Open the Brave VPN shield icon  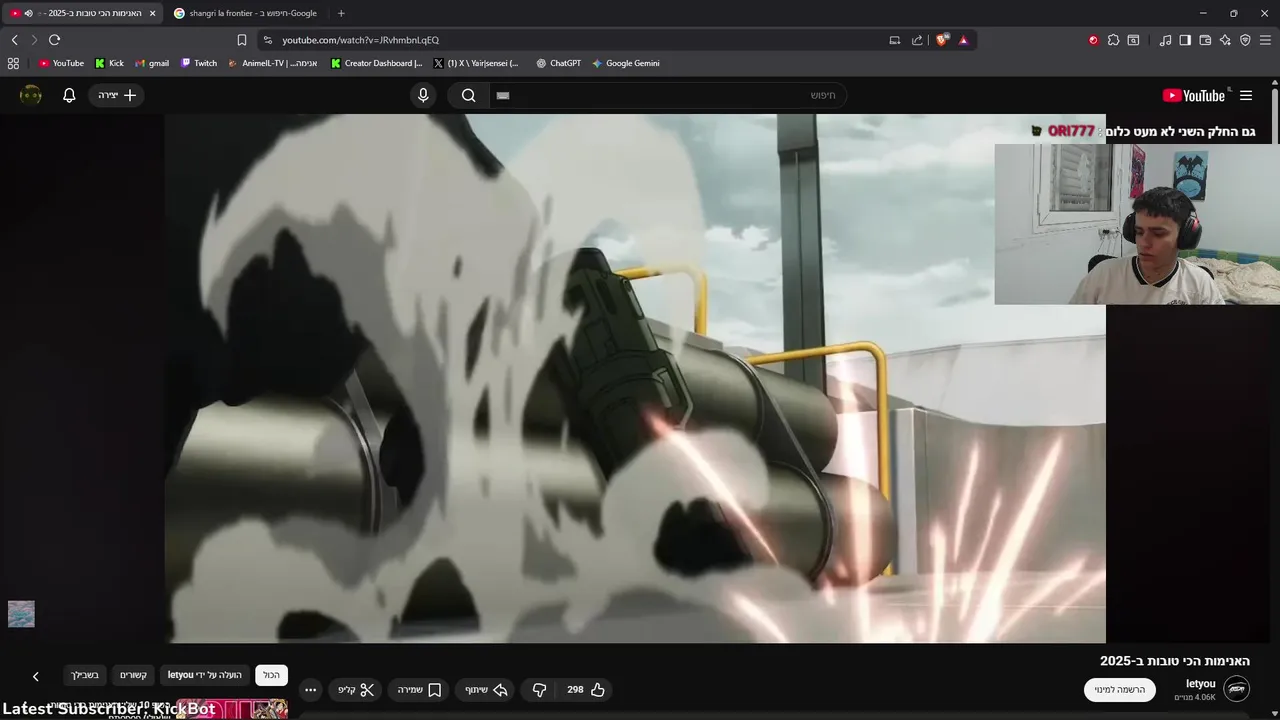1245,40
